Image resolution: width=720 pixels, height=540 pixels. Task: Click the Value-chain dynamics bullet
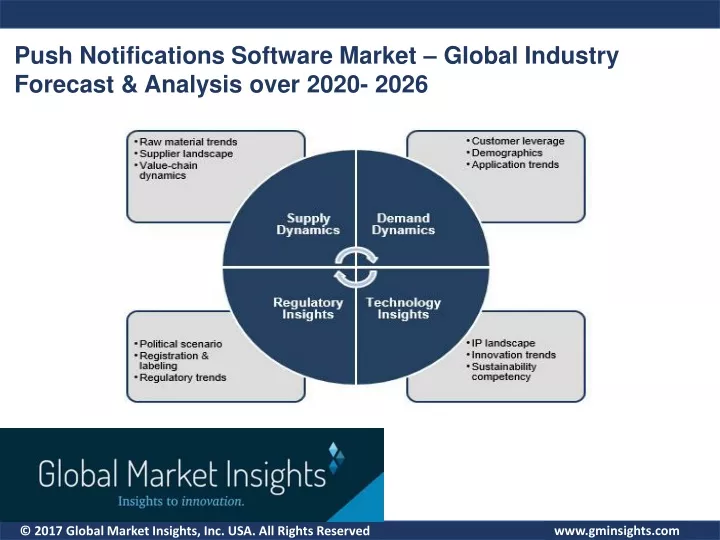tap(166, 170)
